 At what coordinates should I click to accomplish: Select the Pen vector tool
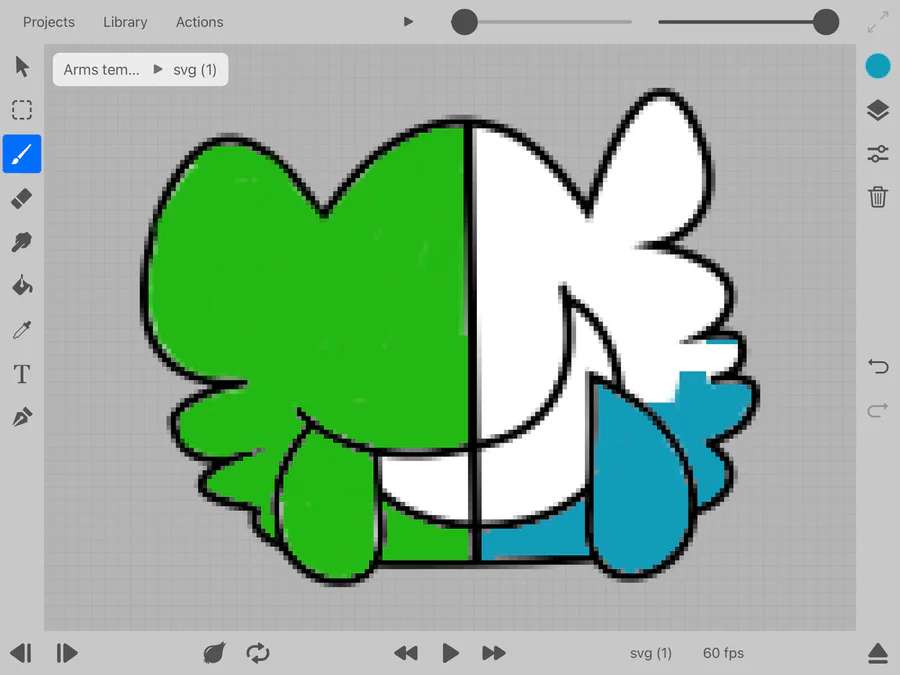22,417
